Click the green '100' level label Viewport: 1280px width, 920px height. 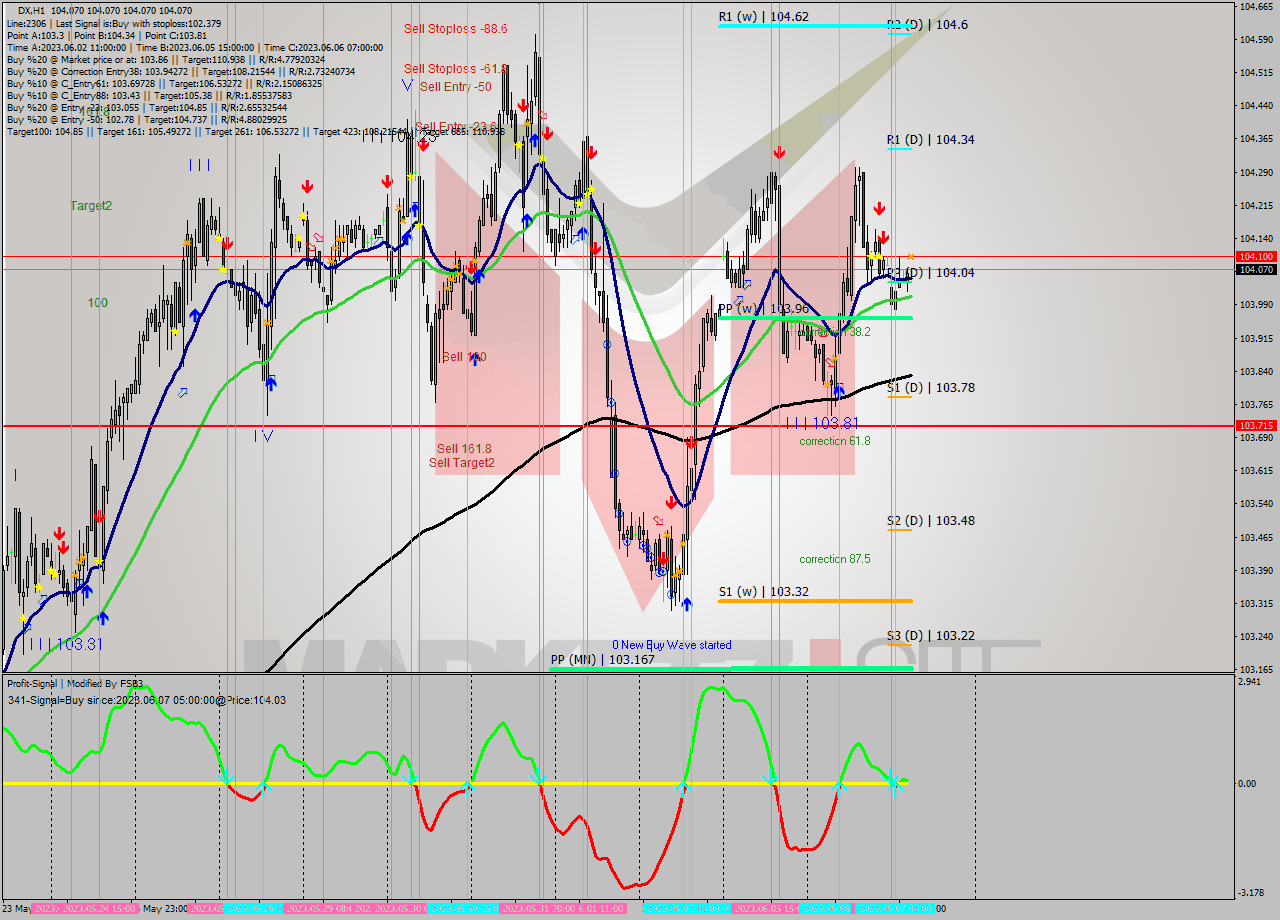[x=97, y=302]
